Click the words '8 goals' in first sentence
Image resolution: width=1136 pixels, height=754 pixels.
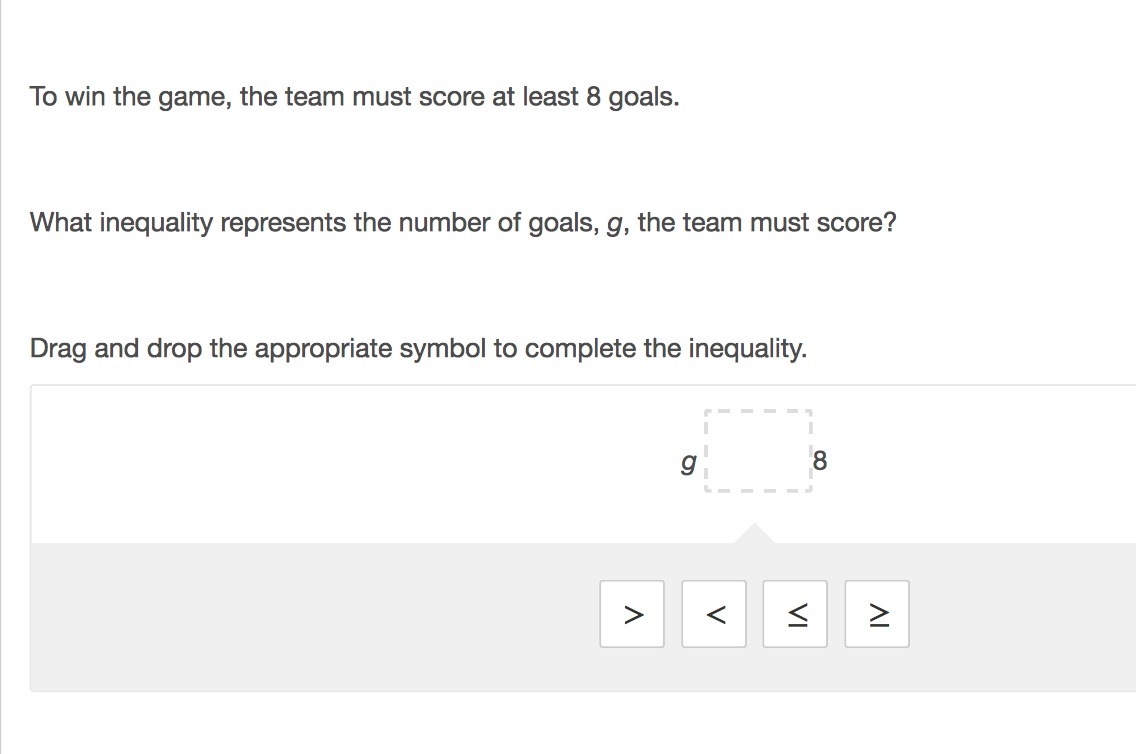(x=632, y=97)
